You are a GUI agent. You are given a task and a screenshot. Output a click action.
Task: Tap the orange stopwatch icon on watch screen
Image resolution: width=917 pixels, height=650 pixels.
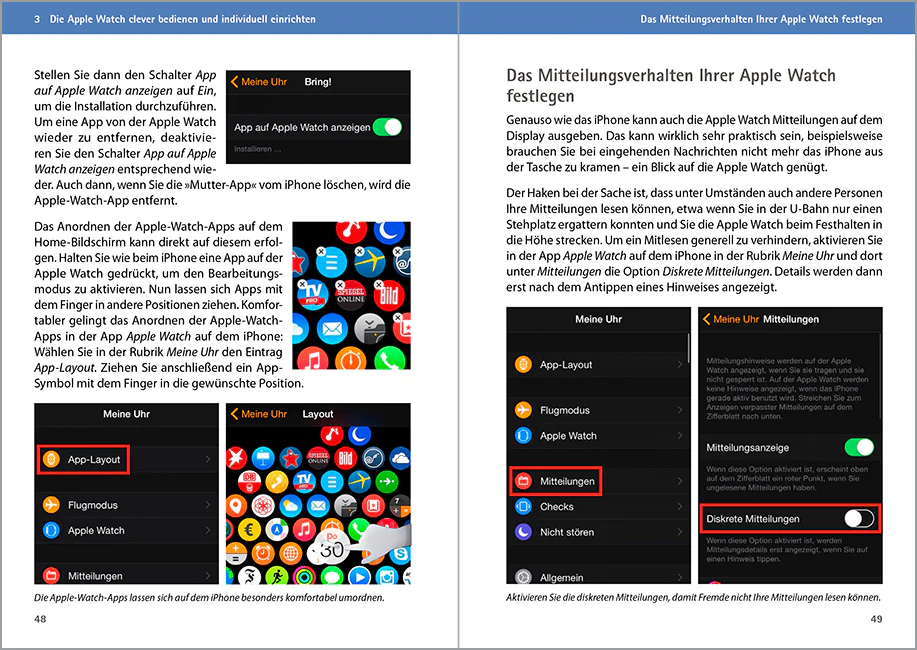(x=351, y=359)
